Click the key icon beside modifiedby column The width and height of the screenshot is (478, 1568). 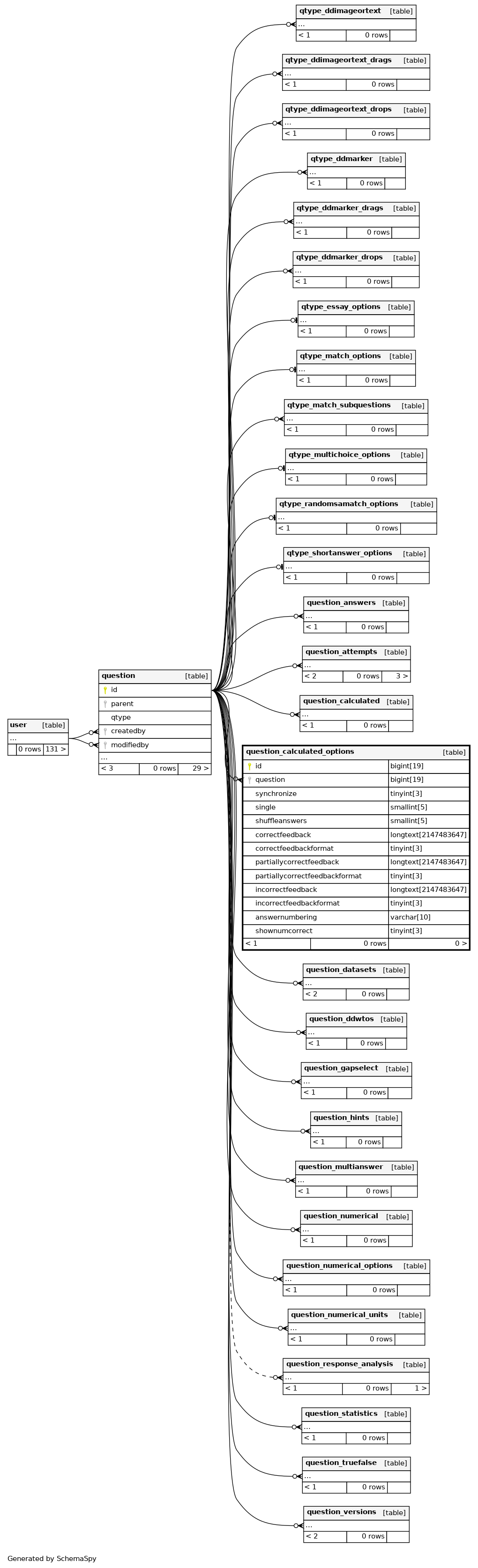pos(105,745)
